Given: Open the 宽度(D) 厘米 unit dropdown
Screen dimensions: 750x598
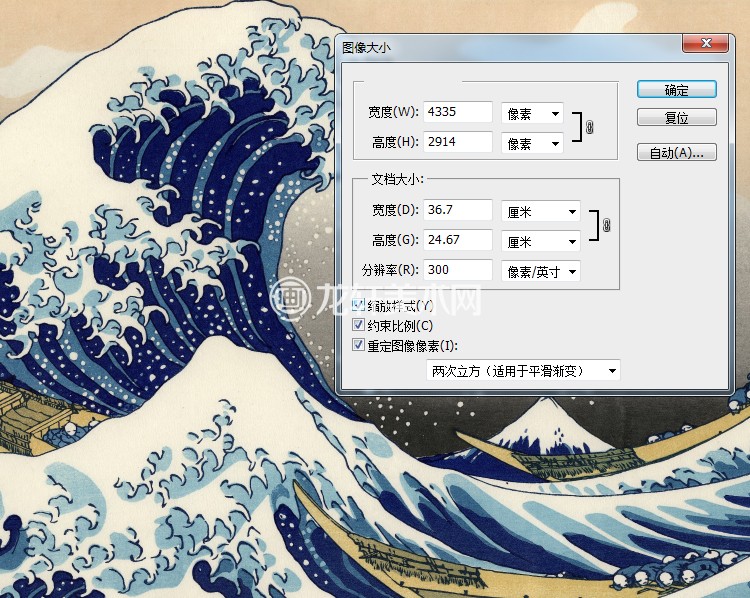Looking at the screenshot, I should click(x=541, y=212).
